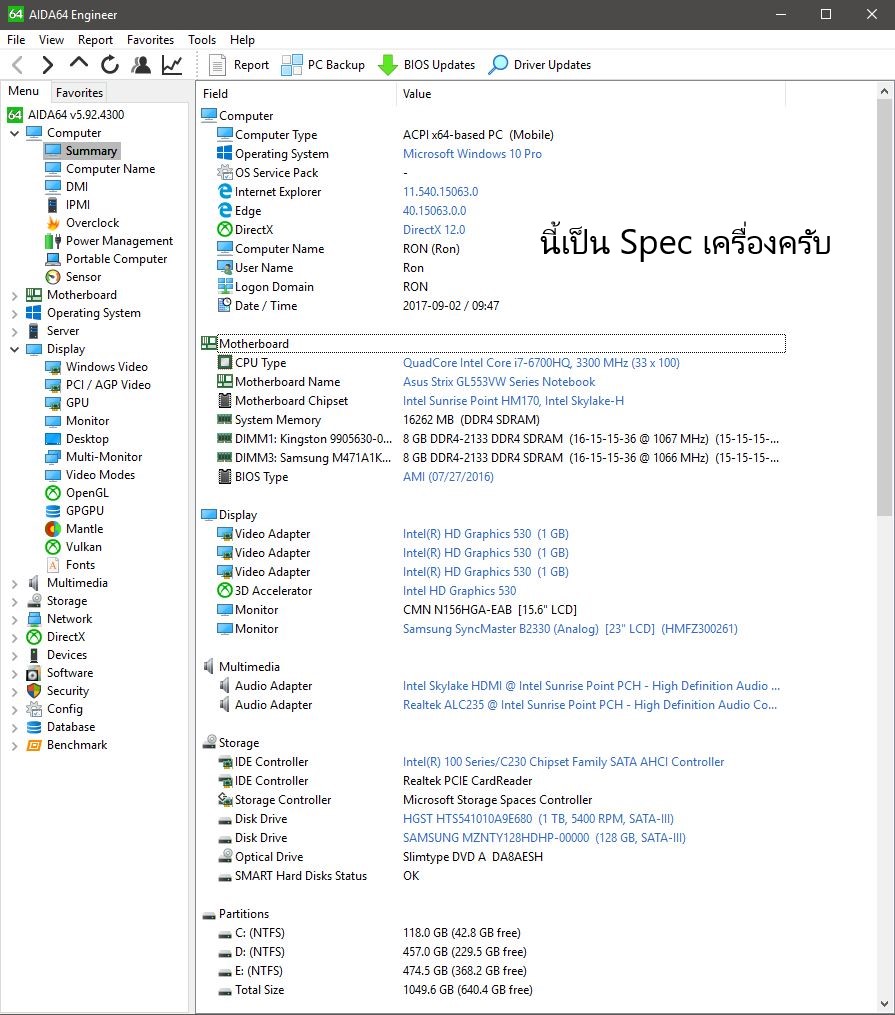The width and height of the screenshot is (895, 1015).
Task: Open Samsung SyncMaster B2330 monitor link
Action: point(570,629)
